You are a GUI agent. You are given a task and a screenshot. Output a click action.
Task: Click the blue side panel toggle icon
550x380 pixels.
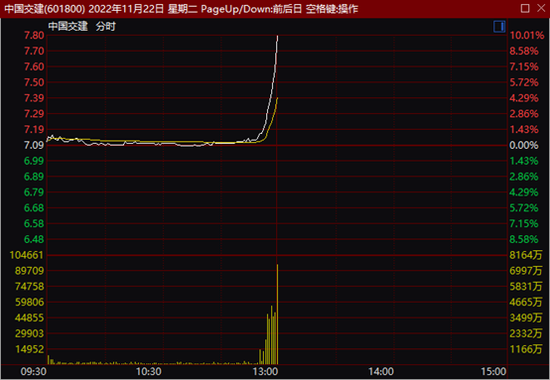[x=499, y=26]
